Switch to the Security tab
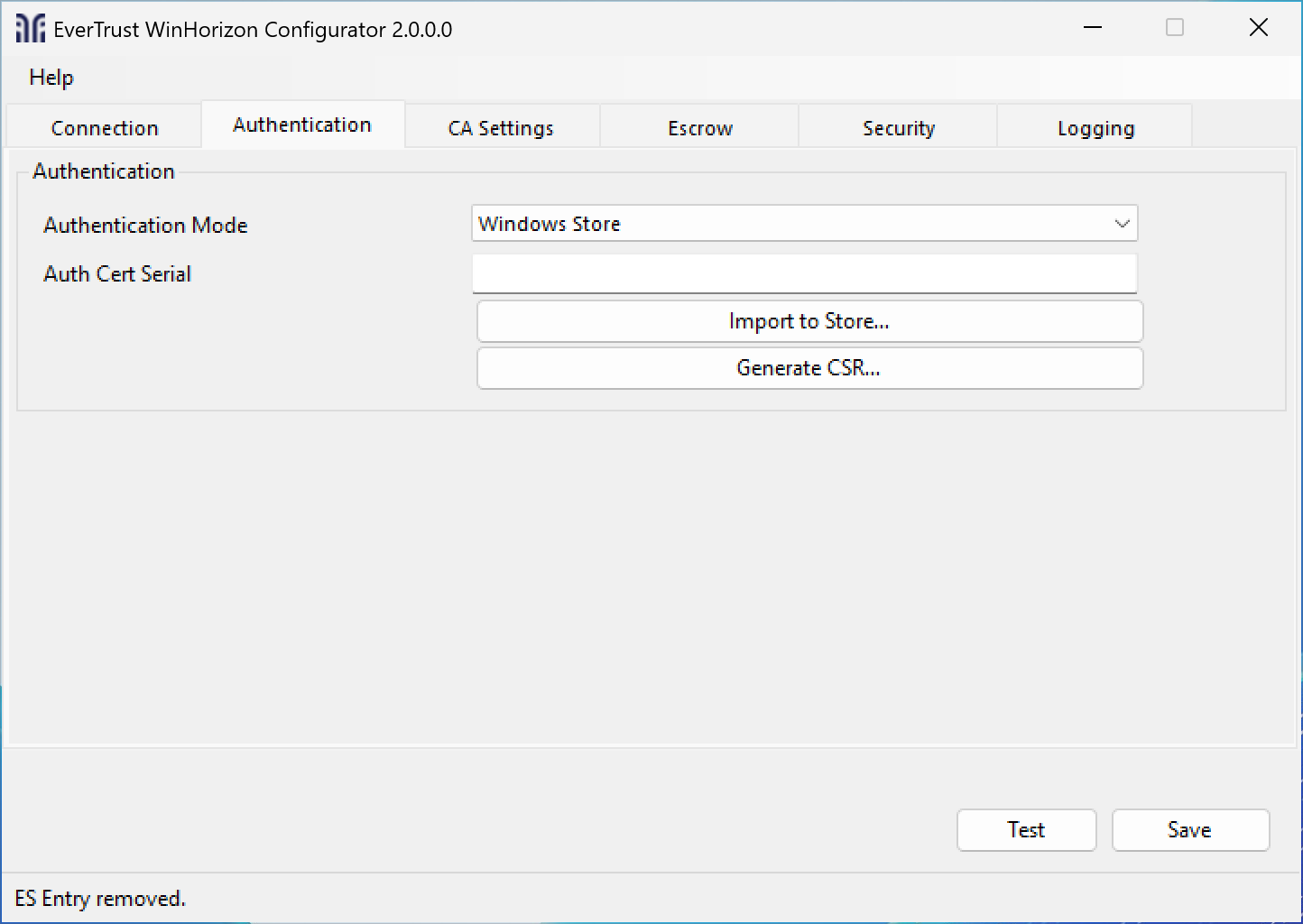The height and width of the screenshot is (924, 1303). click(899, 128)
